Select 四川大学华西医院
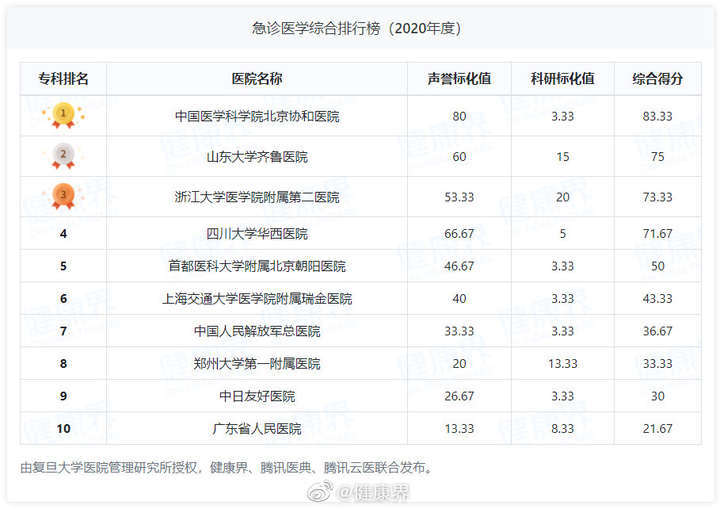Viewport: 720px width, 509px height. coord(257,234)
